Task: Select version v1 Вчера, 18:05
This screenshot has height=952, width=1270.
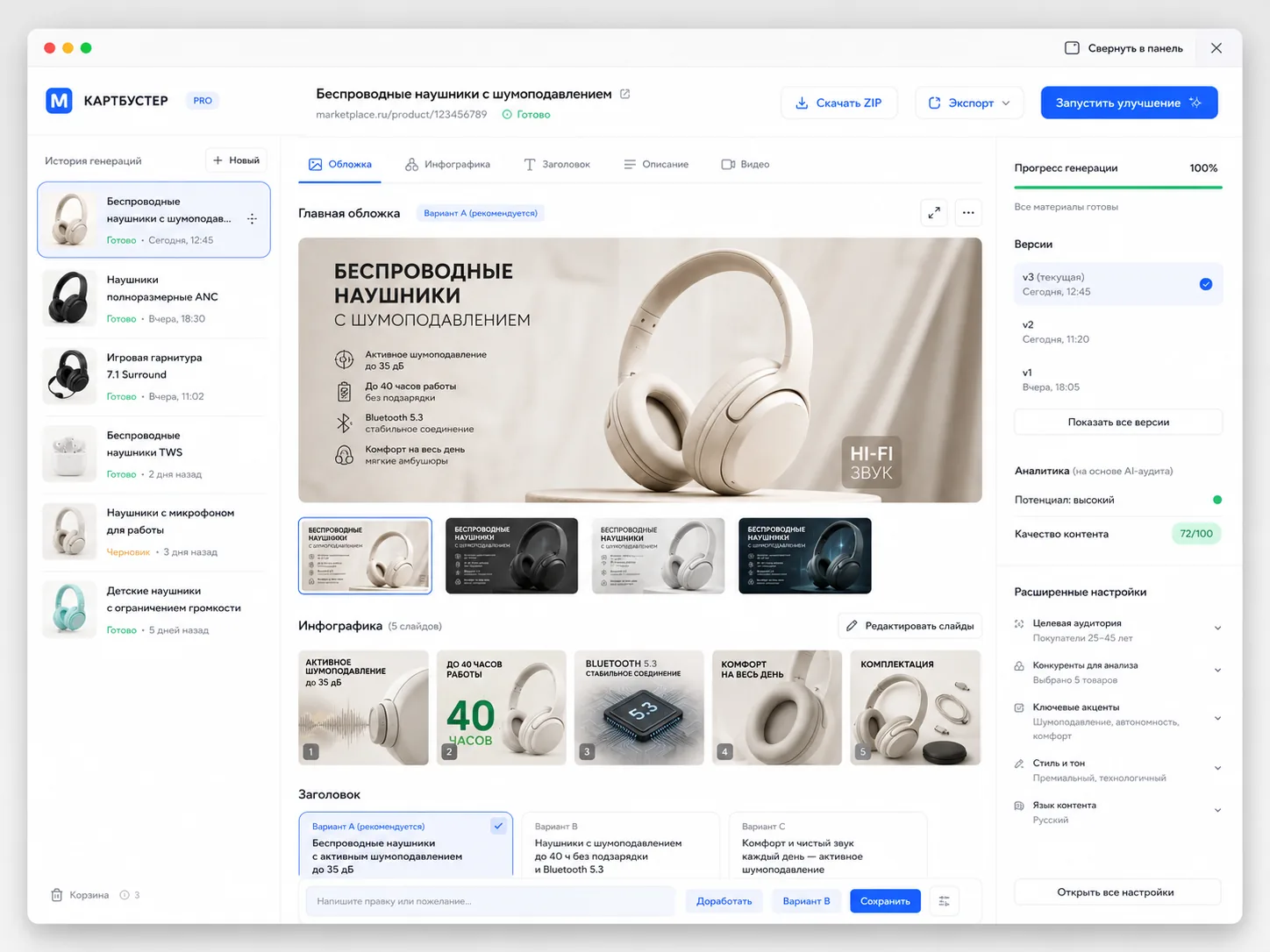Action: click(x=1118, y=380)
